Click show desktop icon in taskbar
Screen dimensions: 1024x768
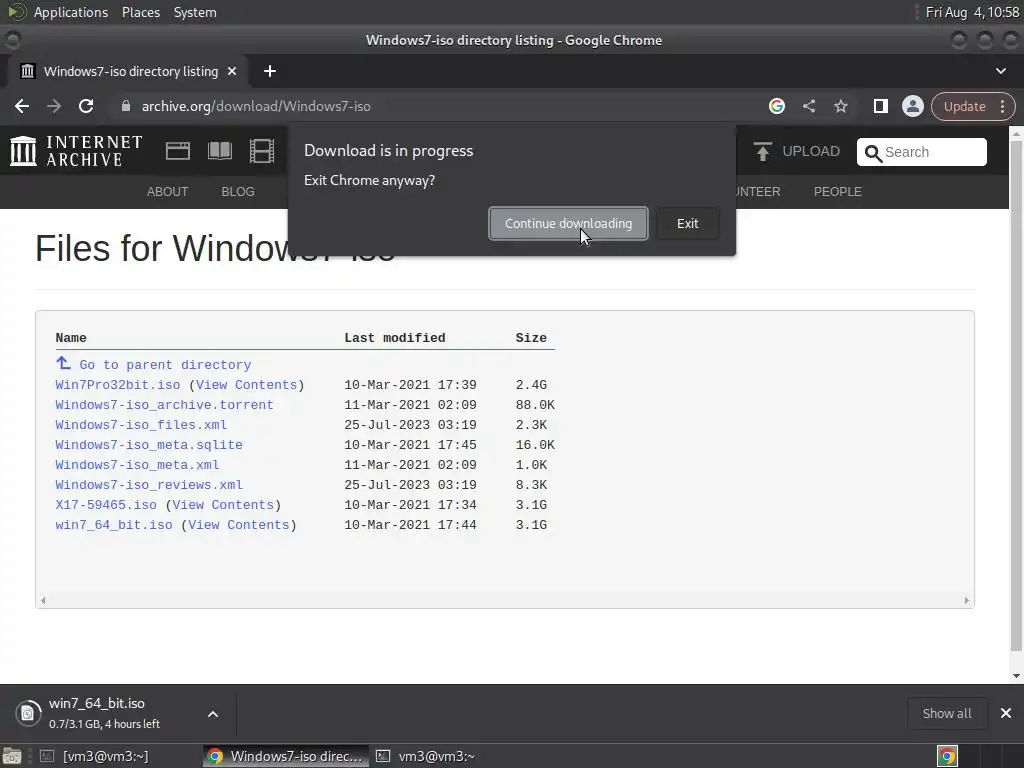(x=12, y=756)
